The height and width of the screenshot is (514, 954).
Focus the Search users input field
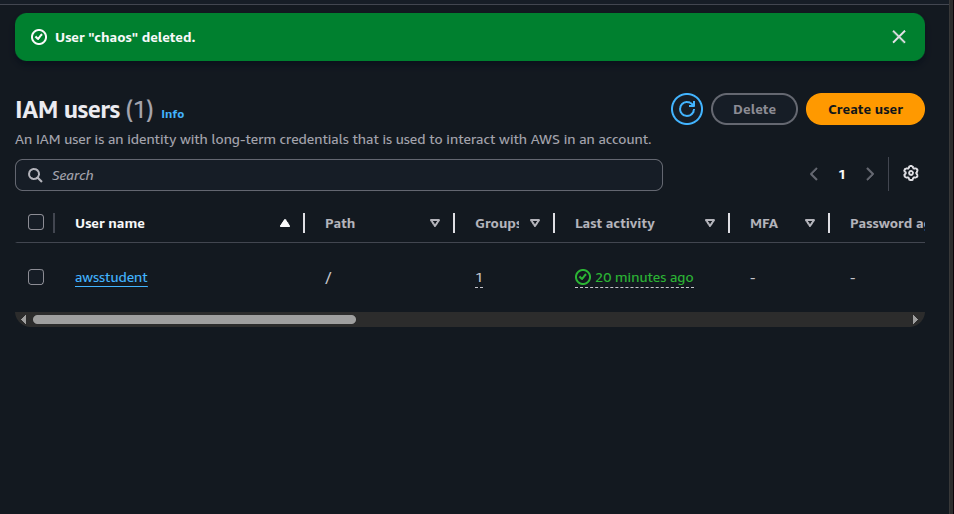(339, 175)
